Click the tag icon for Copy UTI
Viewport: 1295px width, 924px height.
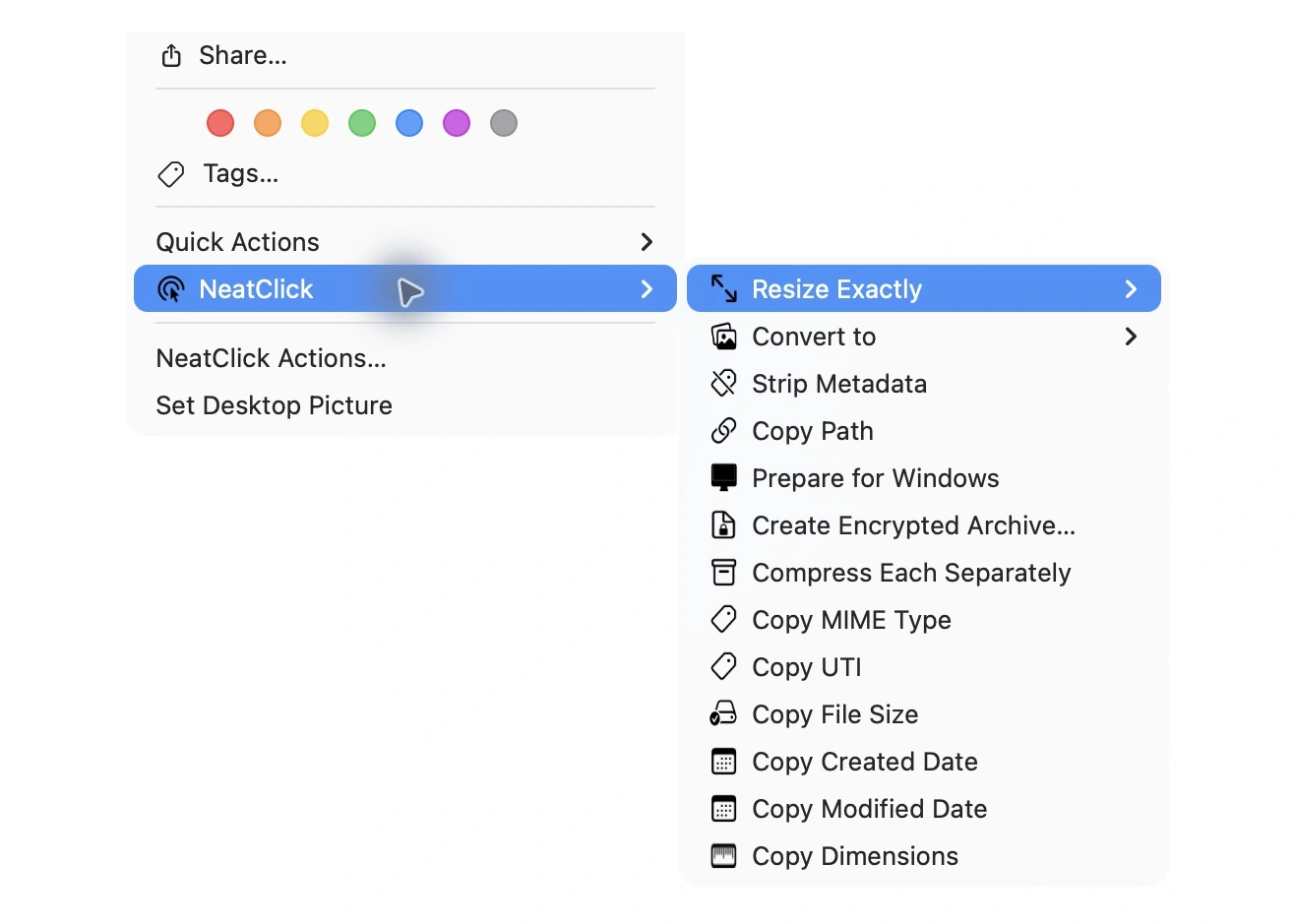pyautogui.click(x=724, y=666)
